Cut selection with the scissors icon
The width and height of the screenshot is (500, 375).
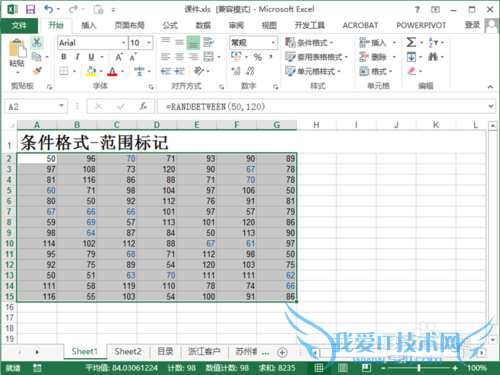[37, 42]
